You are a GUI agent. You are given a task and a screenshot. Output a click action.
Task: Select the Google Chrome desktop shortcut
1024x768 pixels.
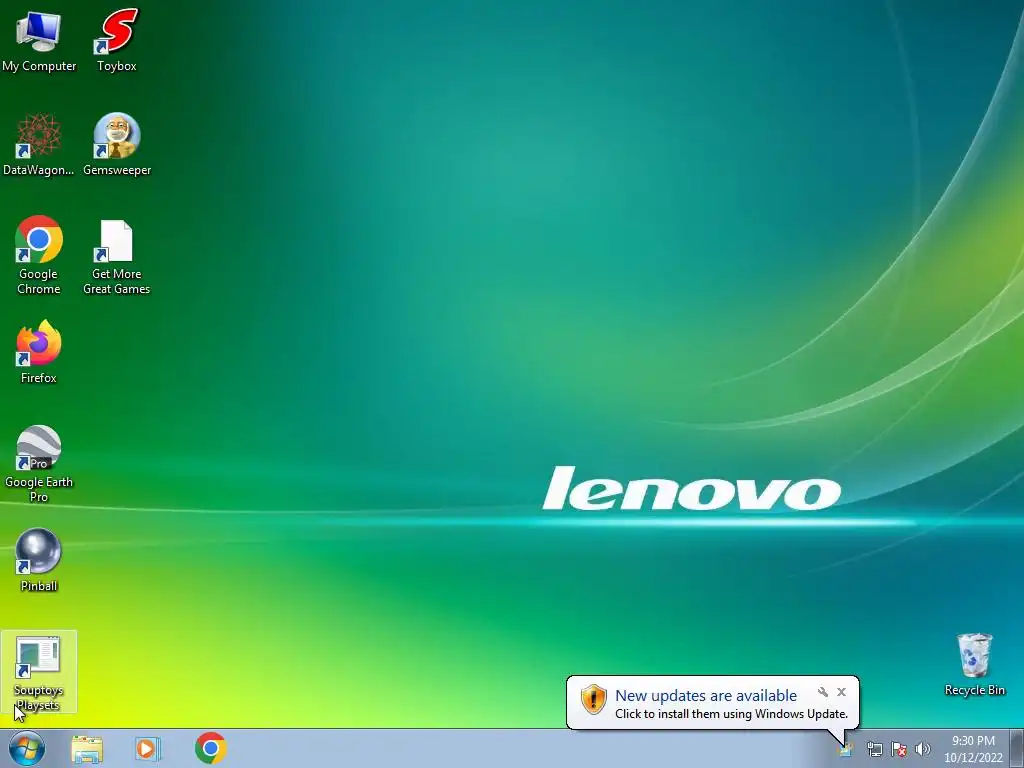click(x=39, y=255)
